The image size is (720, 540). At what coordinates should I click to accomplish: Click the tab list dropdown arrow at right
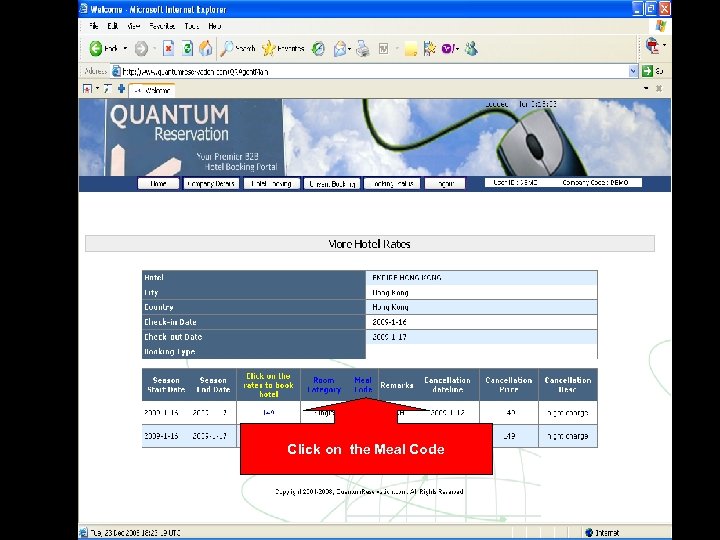point(646,88)
